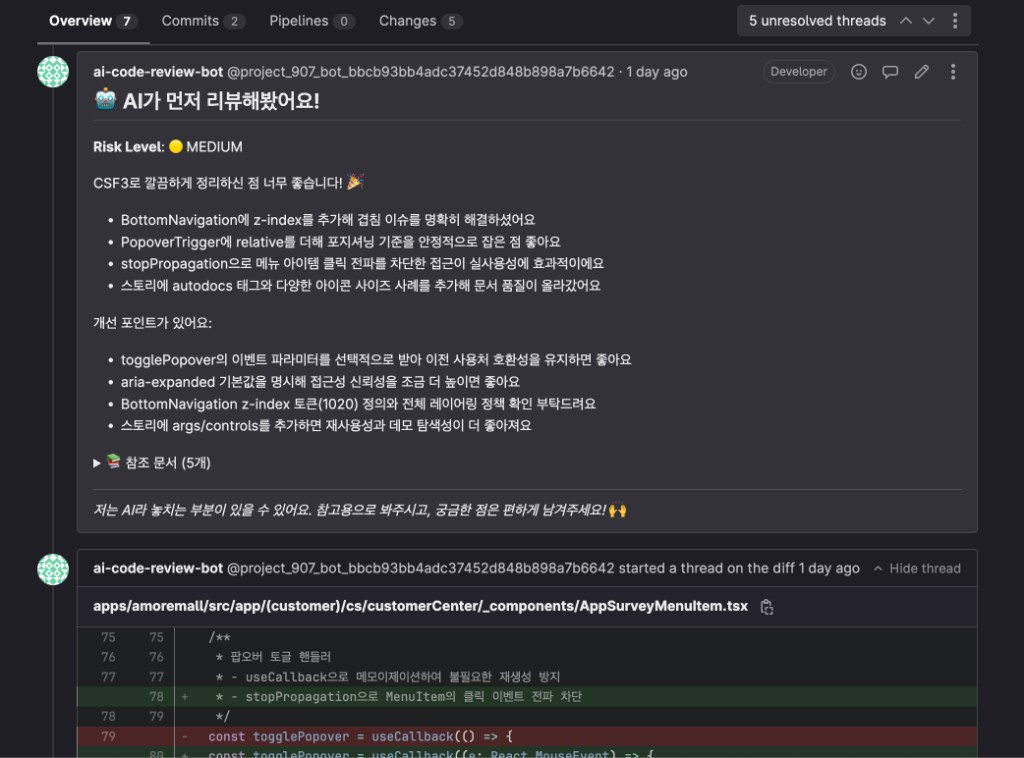Click the ai-code-review-bot username link
Screen dimensions: 1024x758
tap(146, 71)
